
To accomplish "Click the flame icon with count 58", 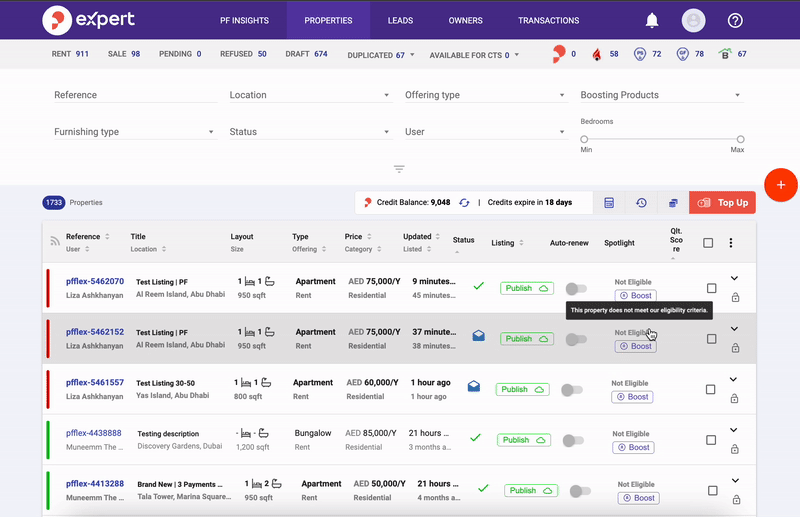I will point(596,54).
